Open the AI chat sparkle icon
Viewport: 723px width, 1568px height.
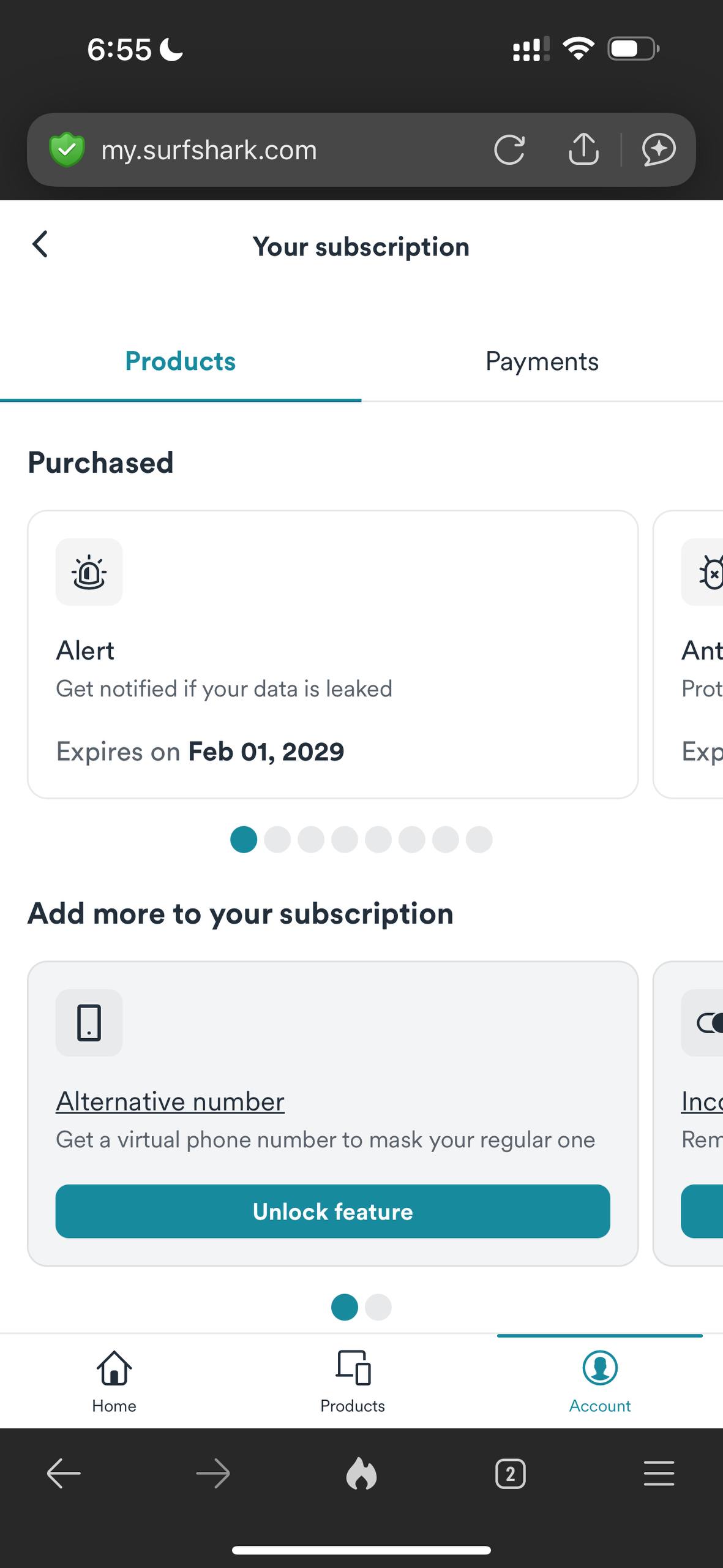(659, 149)
